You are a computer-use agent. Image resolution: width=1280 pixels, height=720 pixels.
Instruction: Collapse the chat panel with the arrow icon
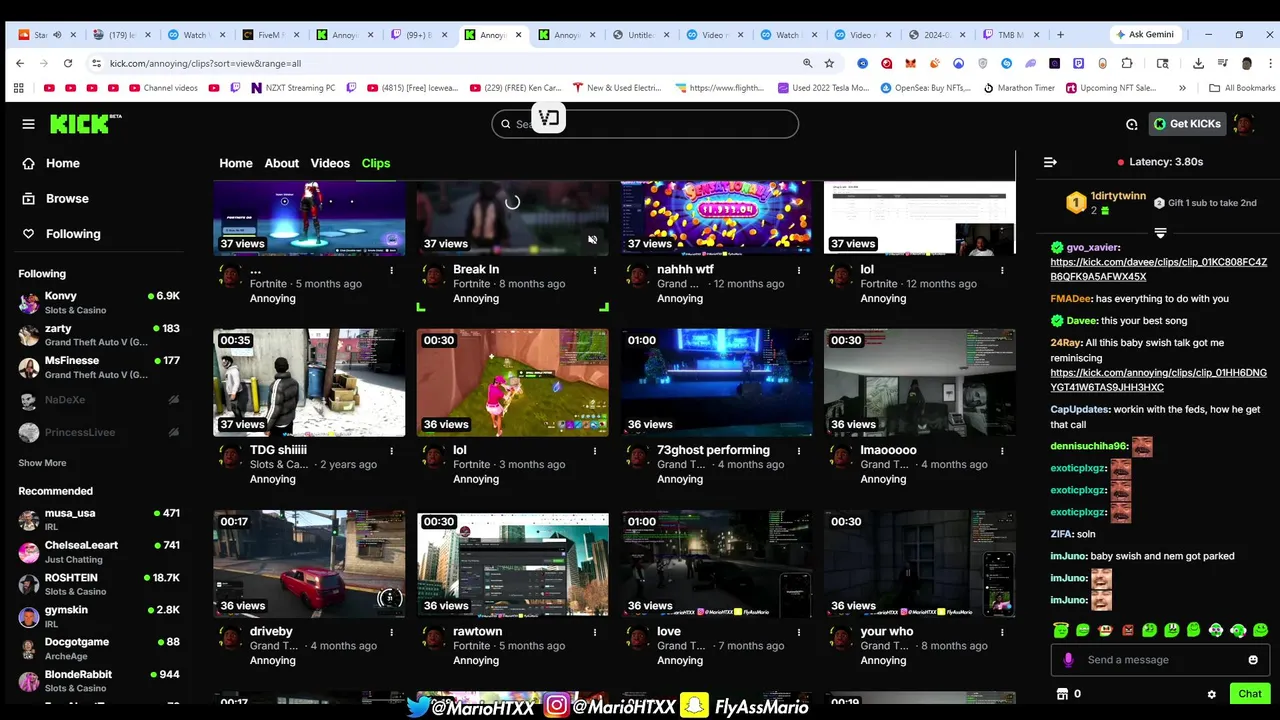[x=1050, y=162]
